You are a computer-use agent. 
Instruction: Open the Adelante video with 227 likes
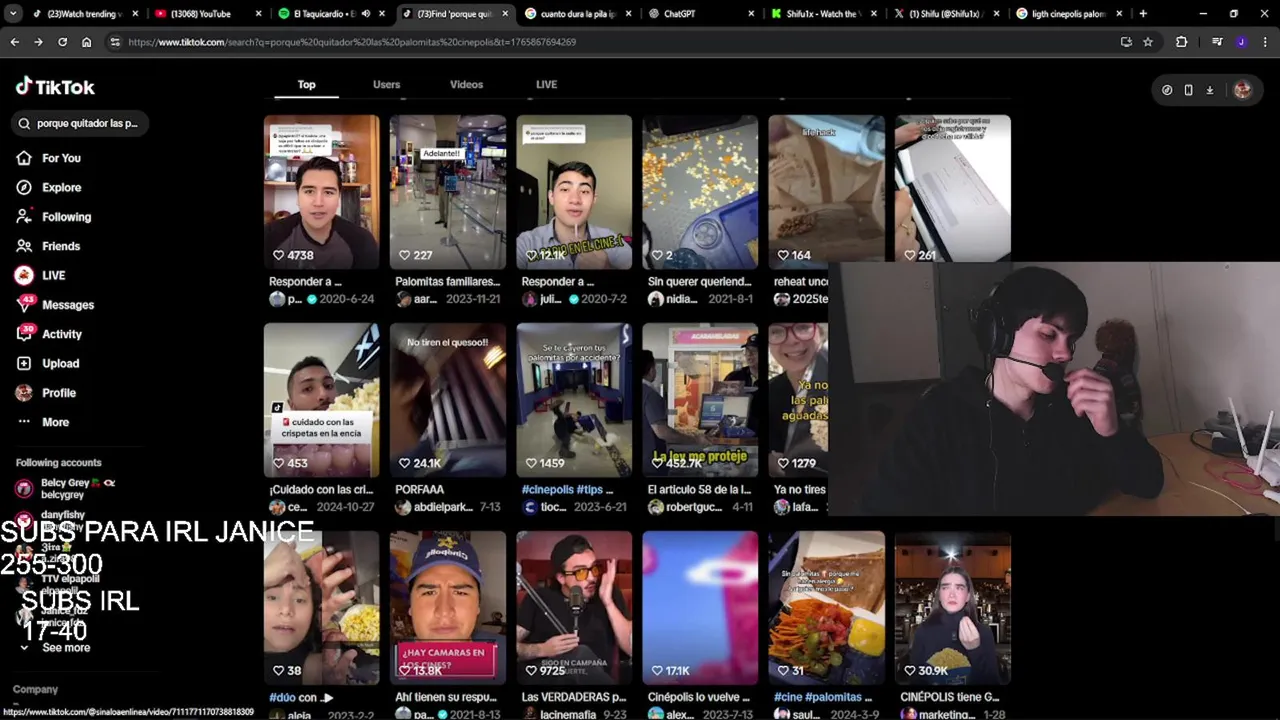(447, 192)
